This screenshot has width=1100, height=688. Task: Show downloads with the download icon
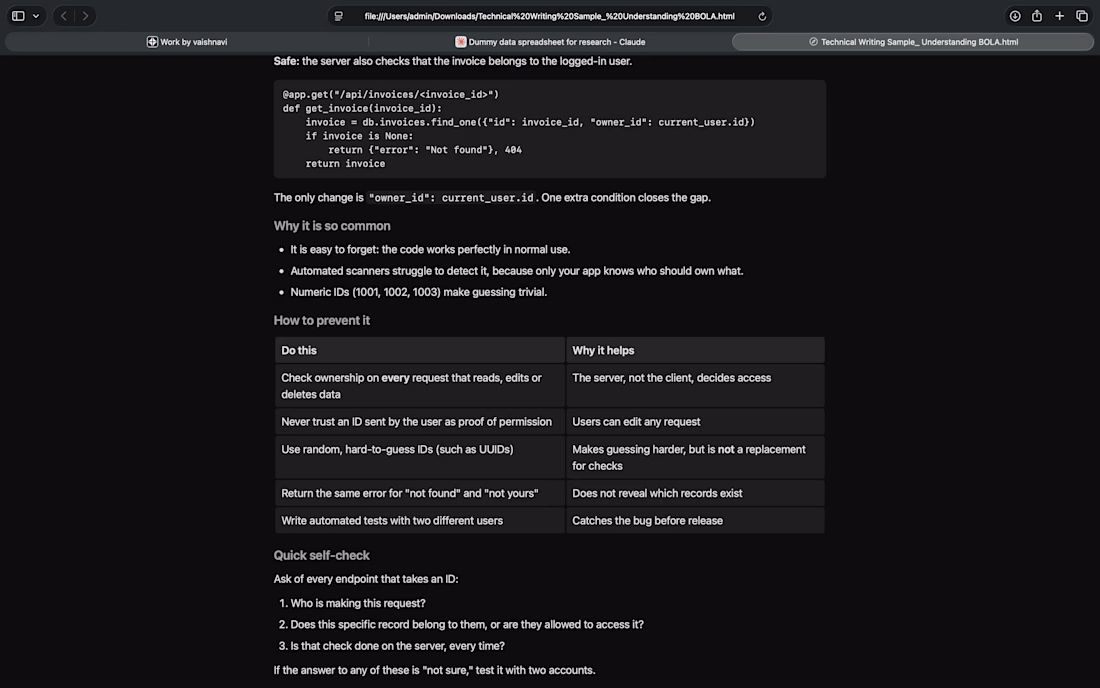(1014, 16)
